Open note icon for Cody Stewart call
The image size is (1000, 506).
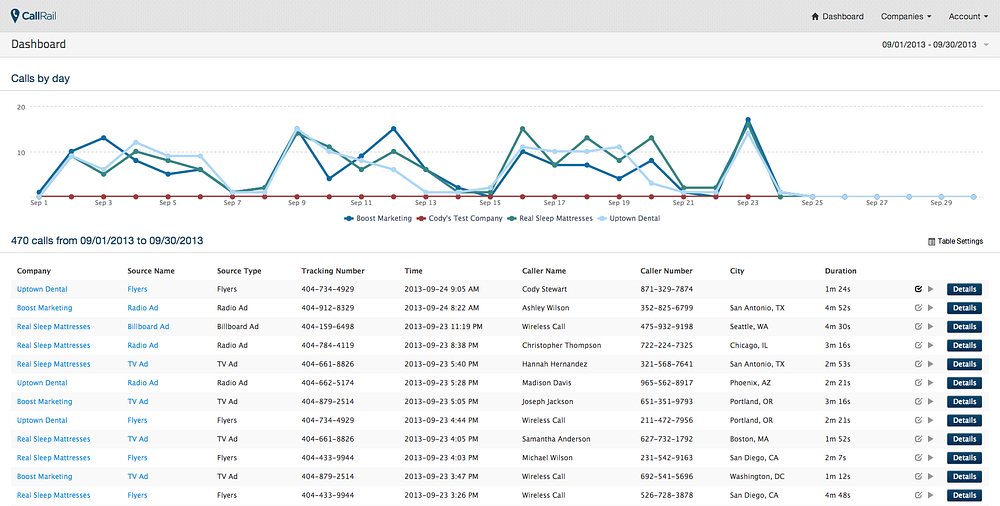918,289
